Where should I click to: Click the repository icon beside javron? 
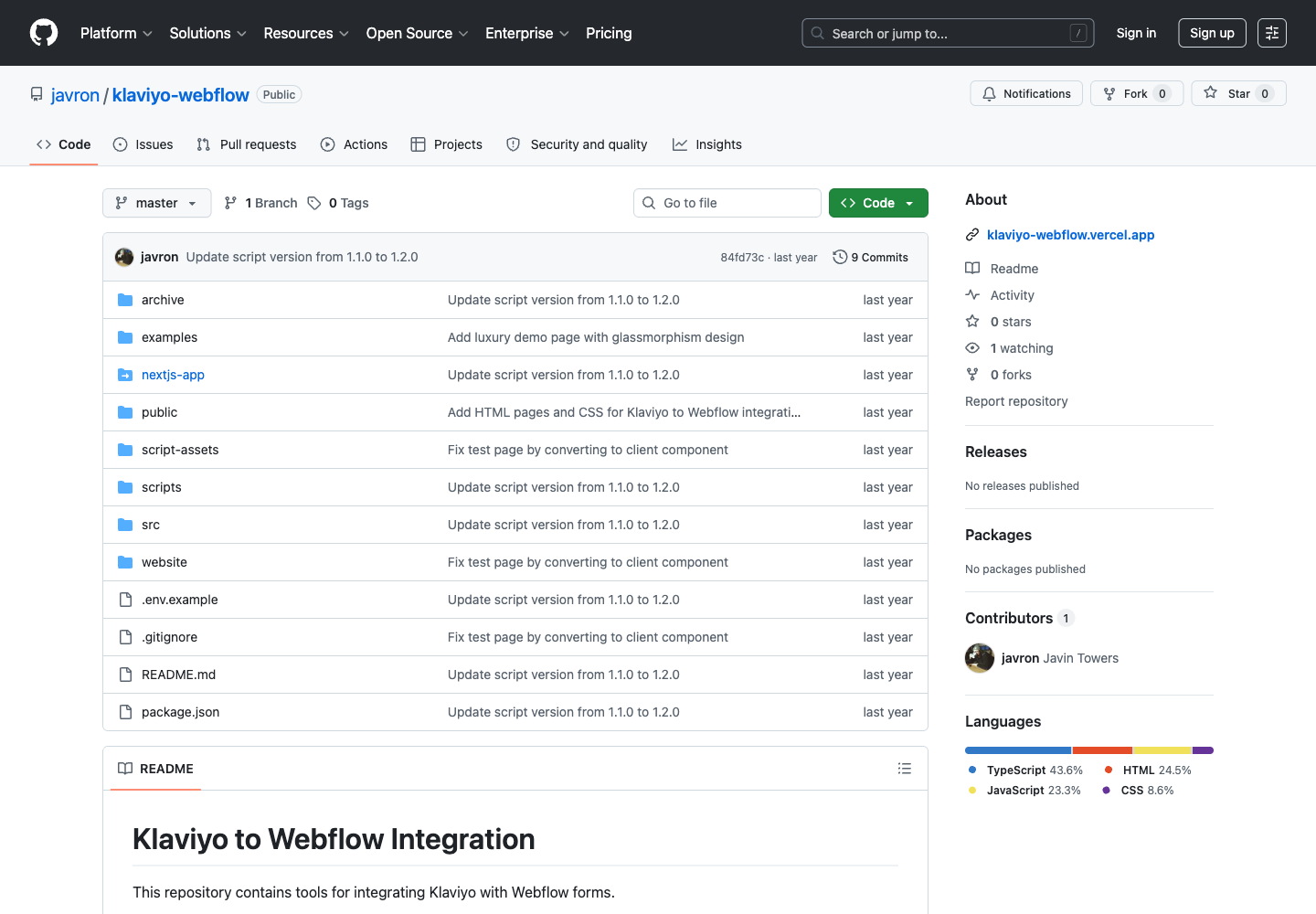tap(37, 95)
